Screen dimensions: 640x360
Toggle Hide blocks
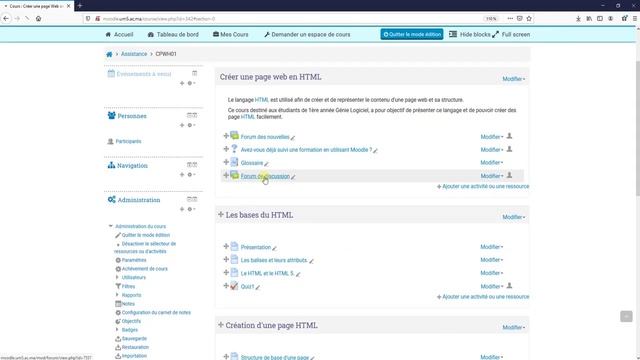(470, 34)
